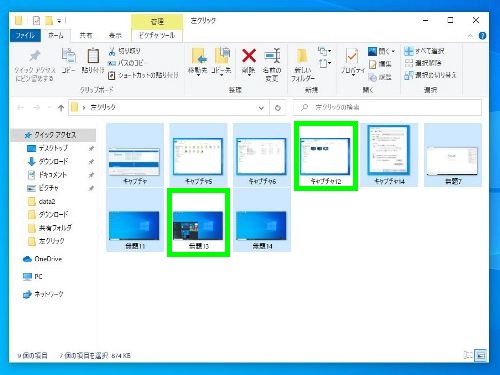Select the 無題7 thumbnail
This screenshot has height=375, width=500.
click(x=453, y=155)
